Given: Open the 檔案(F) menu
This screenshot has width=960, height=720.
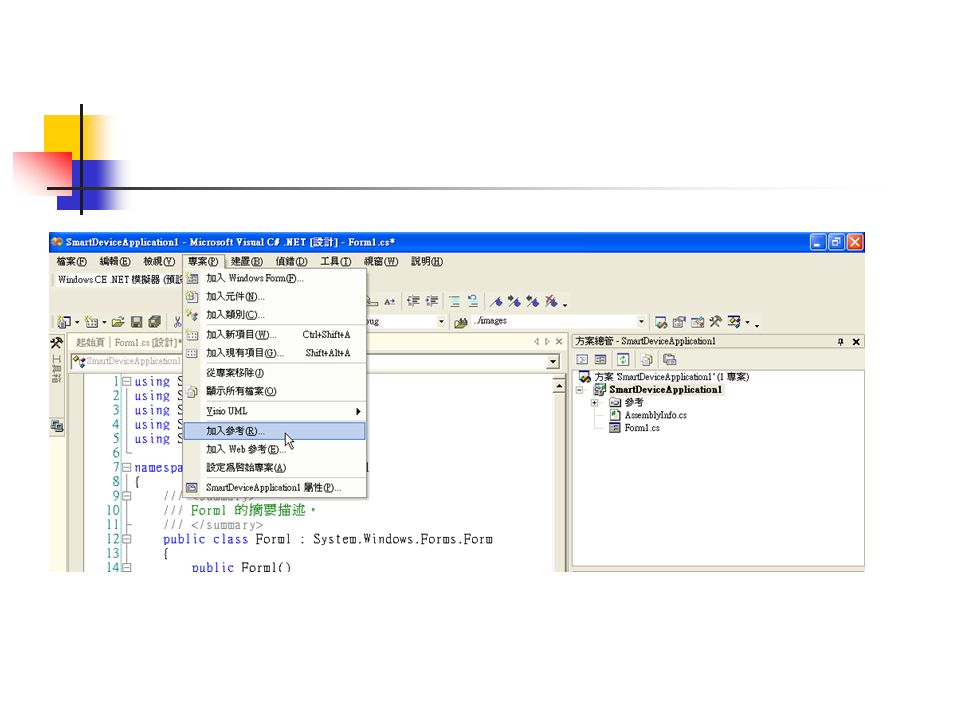Looking at the screenshot, I should (x=72, y=261).
